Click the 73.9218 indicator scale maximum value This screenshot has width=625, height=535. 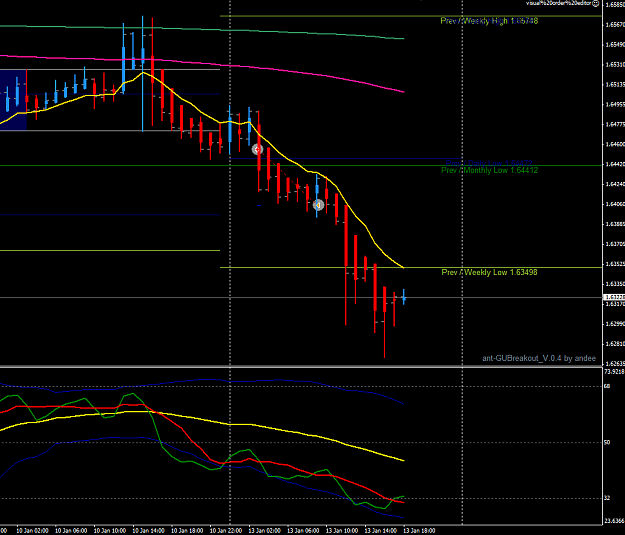[x=614, y=372]
